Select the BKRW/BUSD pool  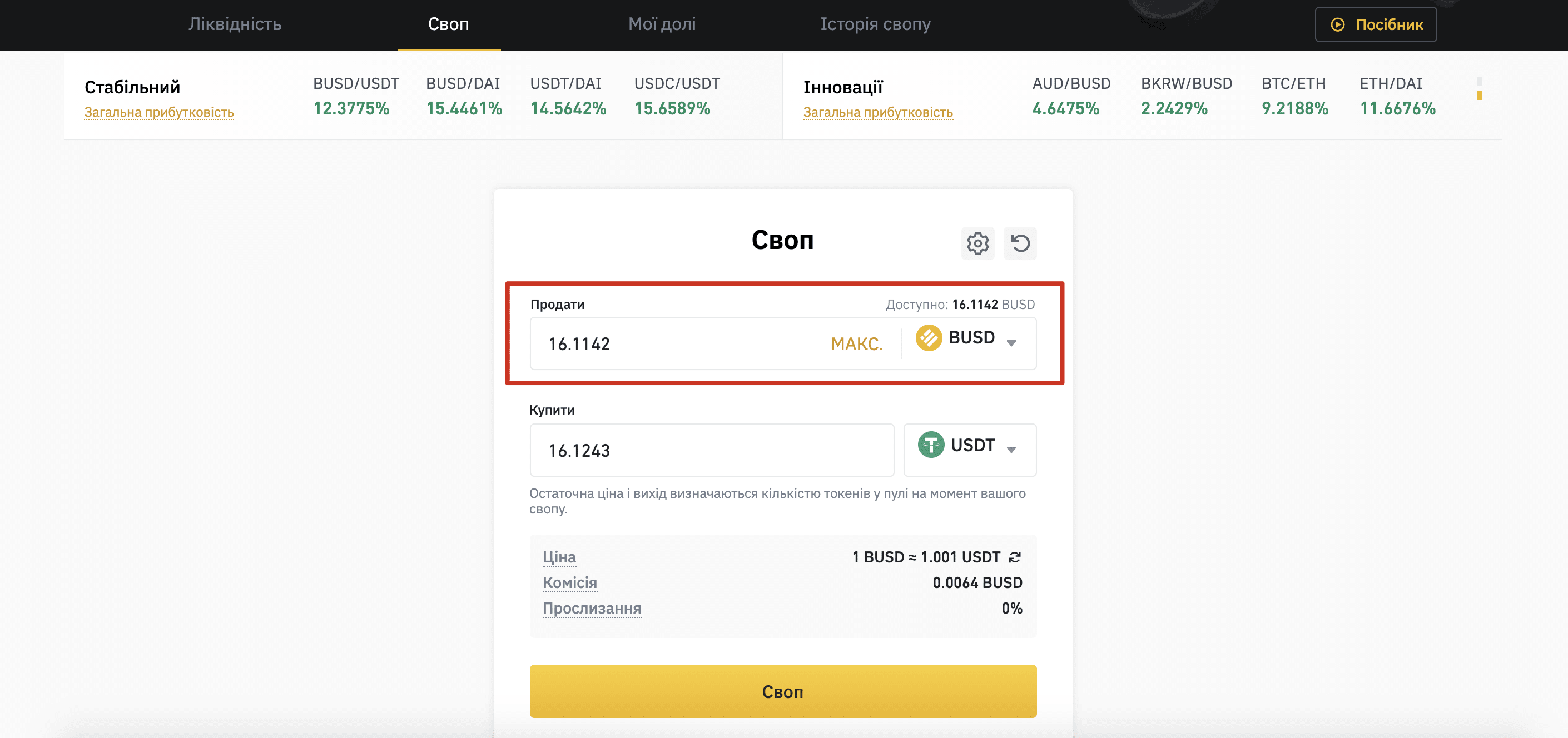click(1187, 84)
